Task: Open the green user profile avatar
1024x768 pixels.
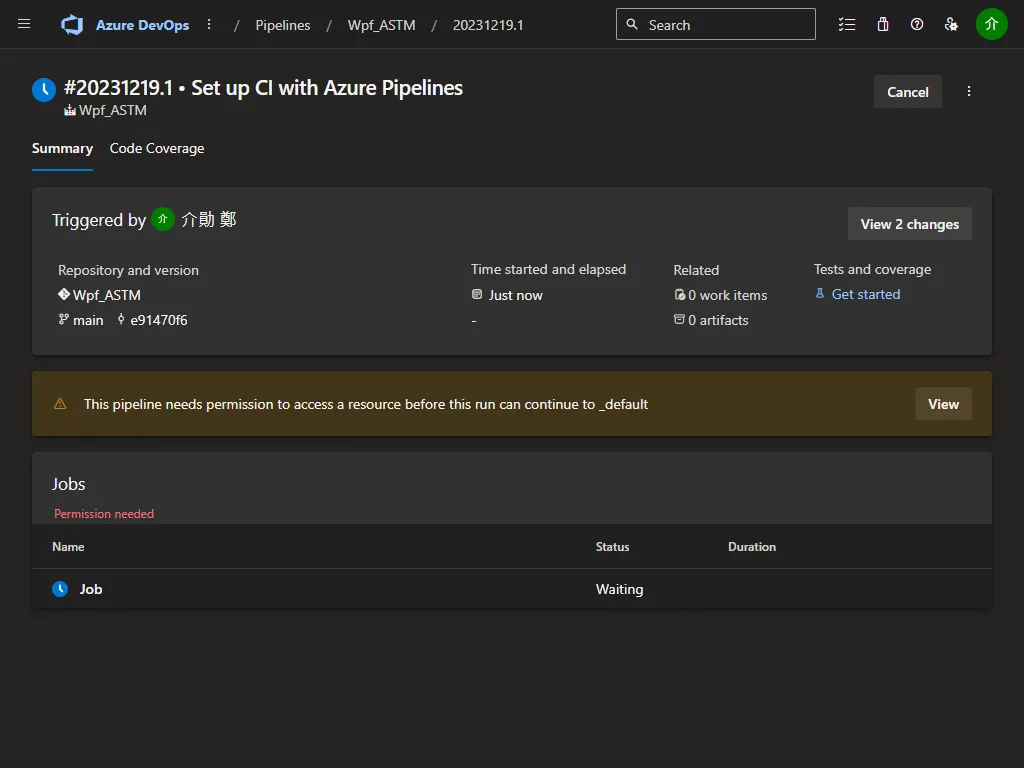Action: [x=991, y=24]
